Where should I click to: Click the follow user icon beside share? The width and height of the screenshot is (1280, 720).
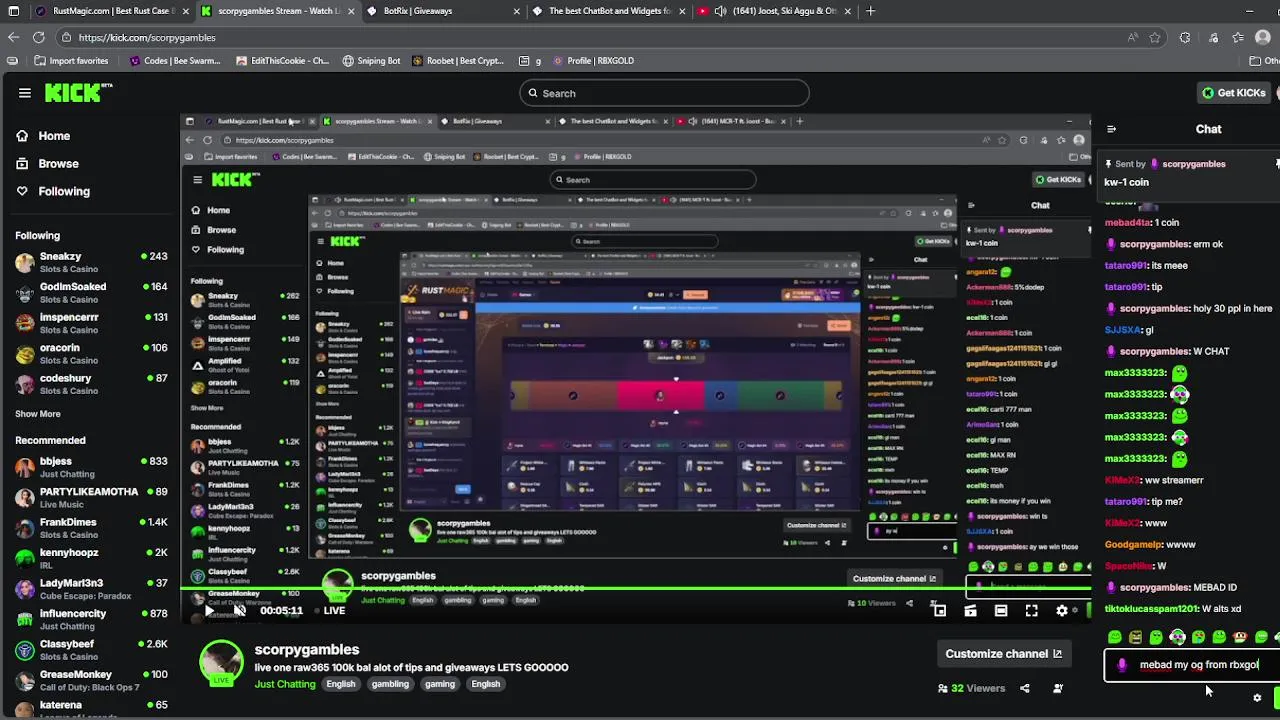click(1058, 688)
